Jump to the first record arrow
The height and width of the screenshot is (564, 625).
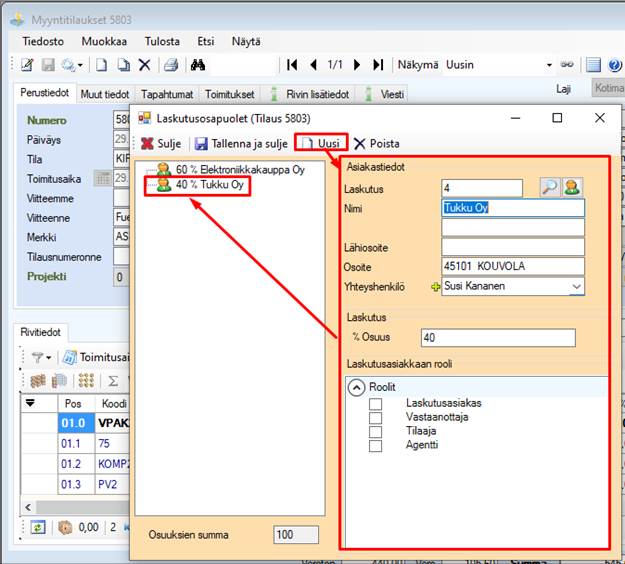coord(292,65)
